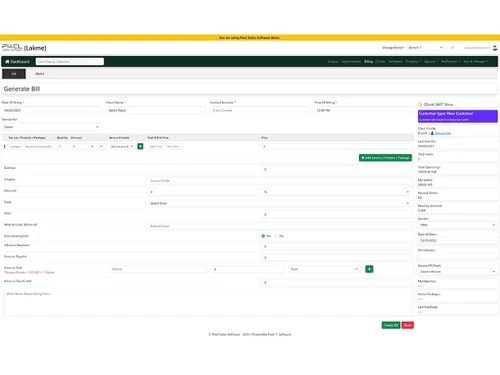
Task: Open the Billing menu item
Action: pos(368,62)
